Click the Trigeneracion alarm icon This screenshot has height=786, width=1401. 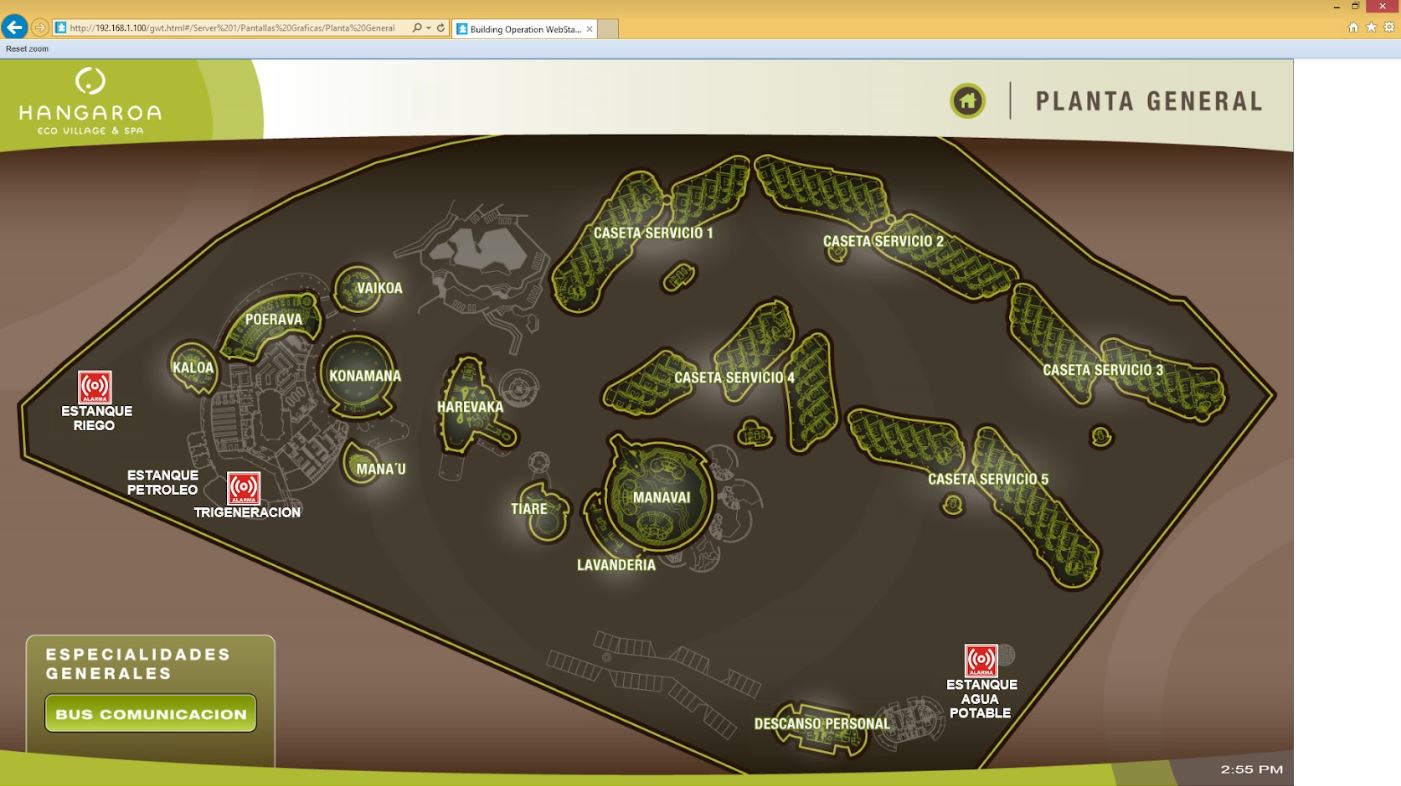point(244,488)
